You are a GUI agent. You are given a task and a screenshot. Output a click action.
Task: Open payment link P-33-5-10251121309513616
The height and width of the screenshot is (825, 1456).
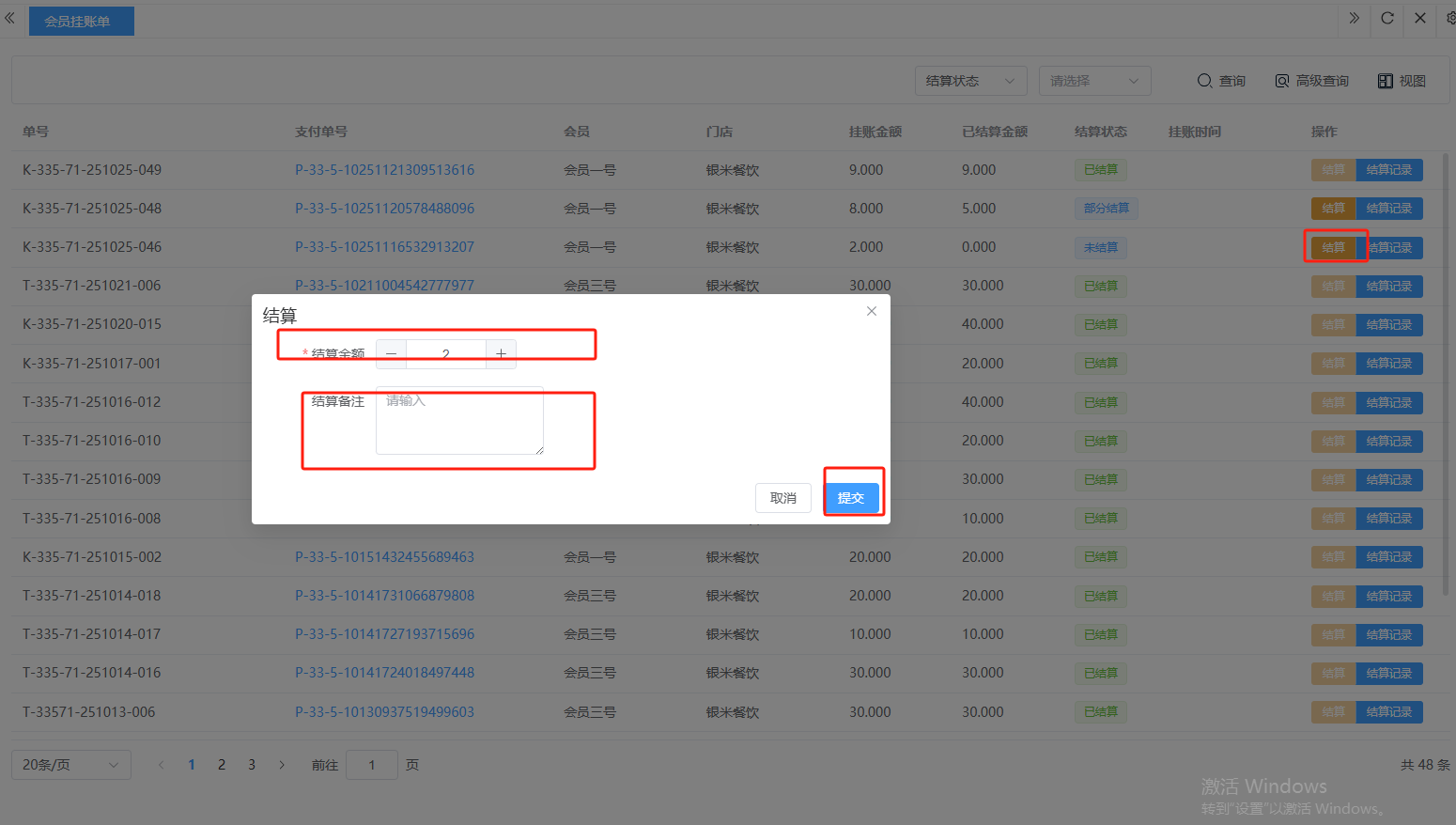(384, 170)
